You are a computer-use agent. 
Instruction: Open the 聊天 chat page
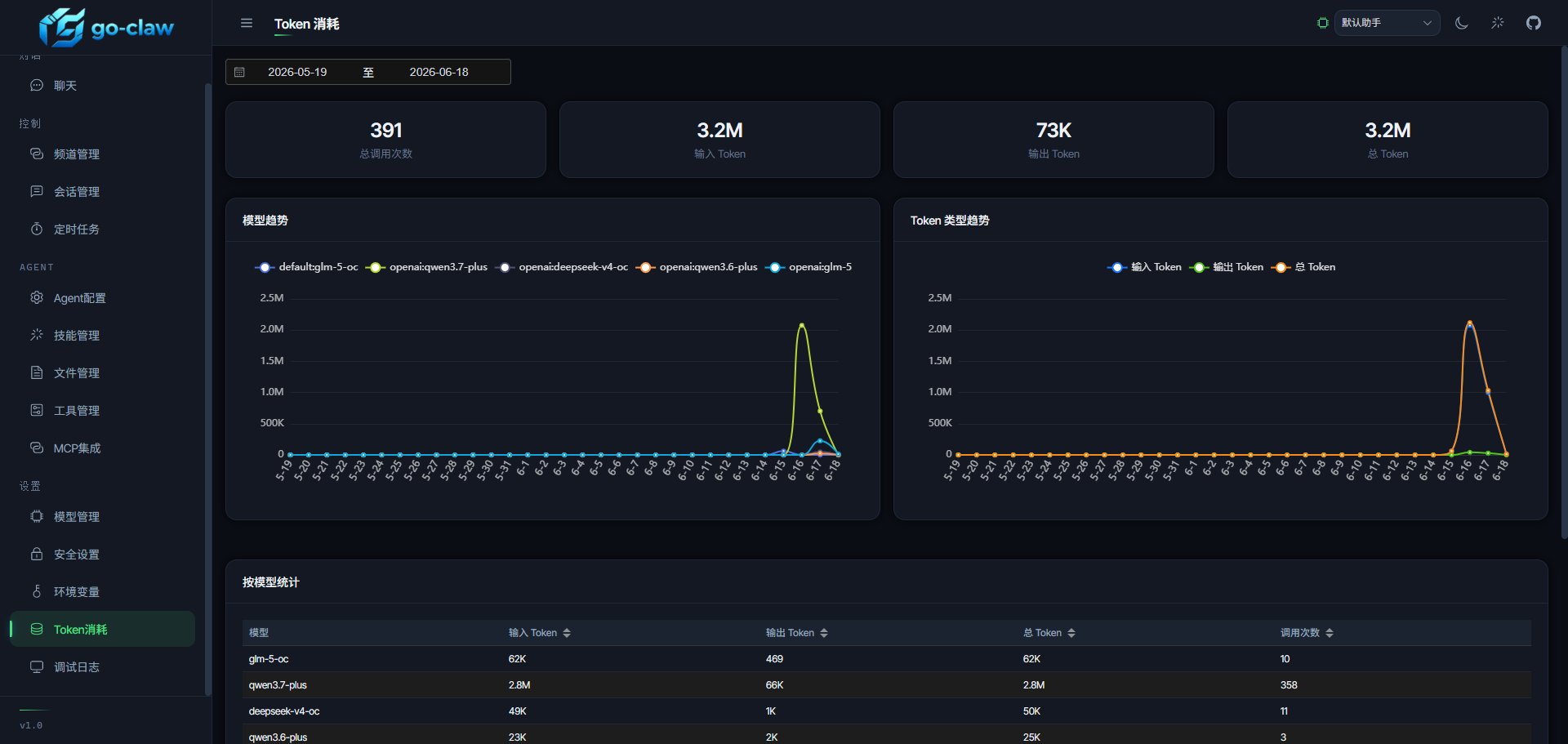pos(102,86)
